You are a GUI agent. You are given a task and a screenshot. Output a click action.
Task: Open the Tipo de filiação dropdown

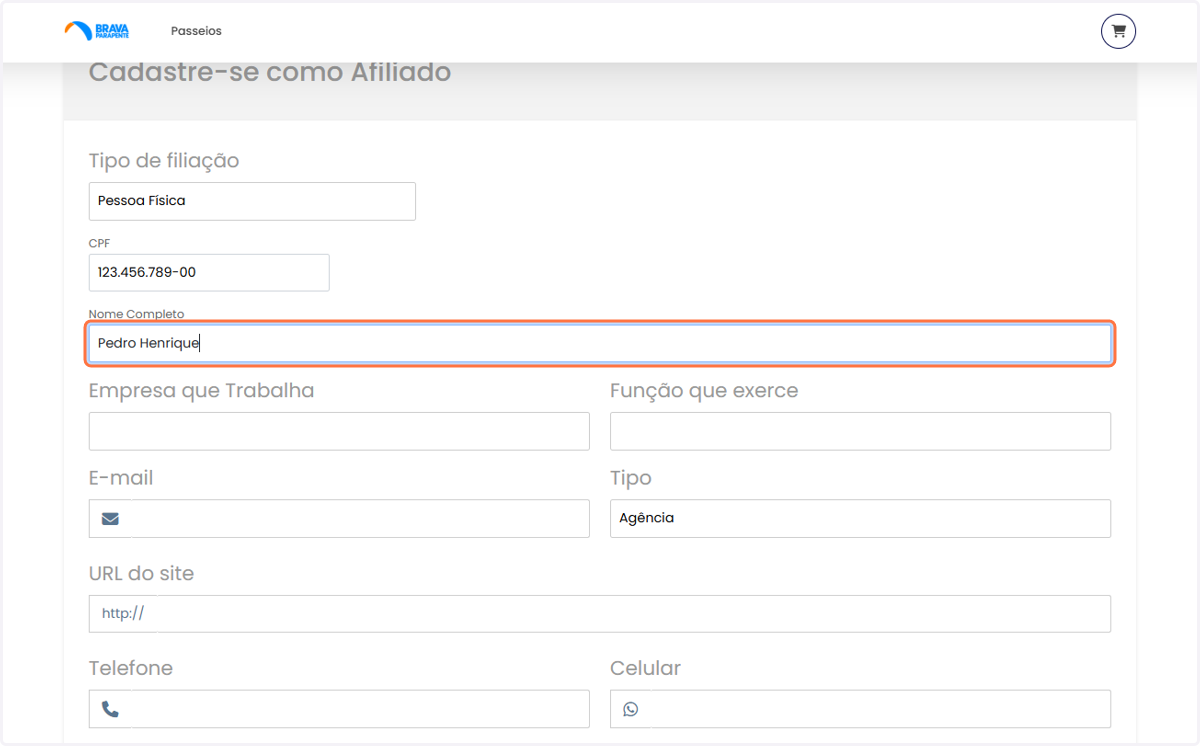pyautogui.click(x=252, y=201)
